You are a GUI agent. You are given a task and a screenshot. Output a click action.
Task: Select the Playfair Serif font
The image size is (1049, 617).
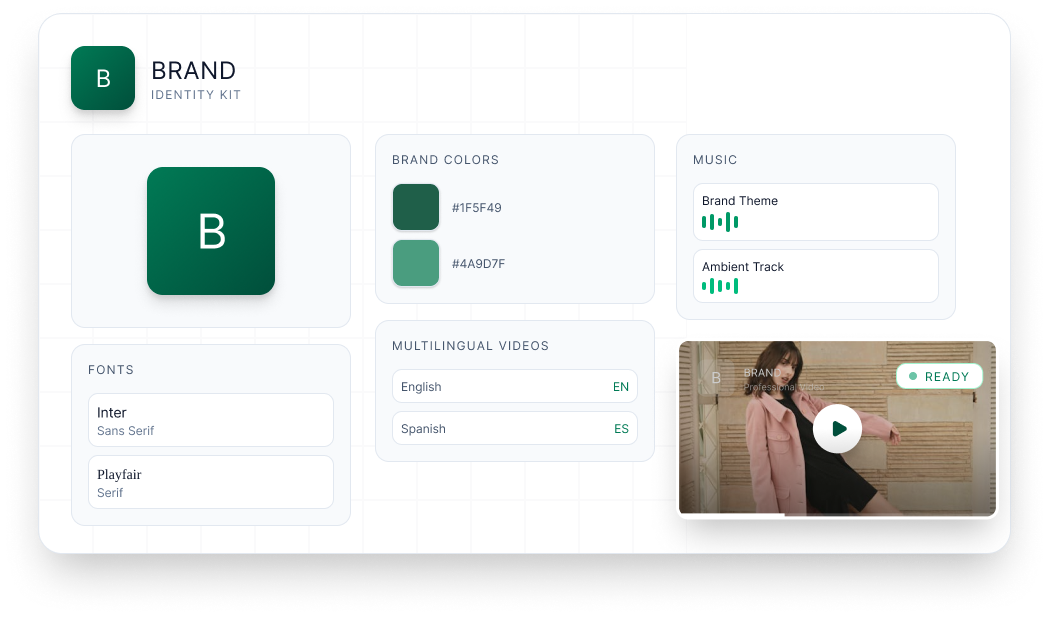pos(210,482)
